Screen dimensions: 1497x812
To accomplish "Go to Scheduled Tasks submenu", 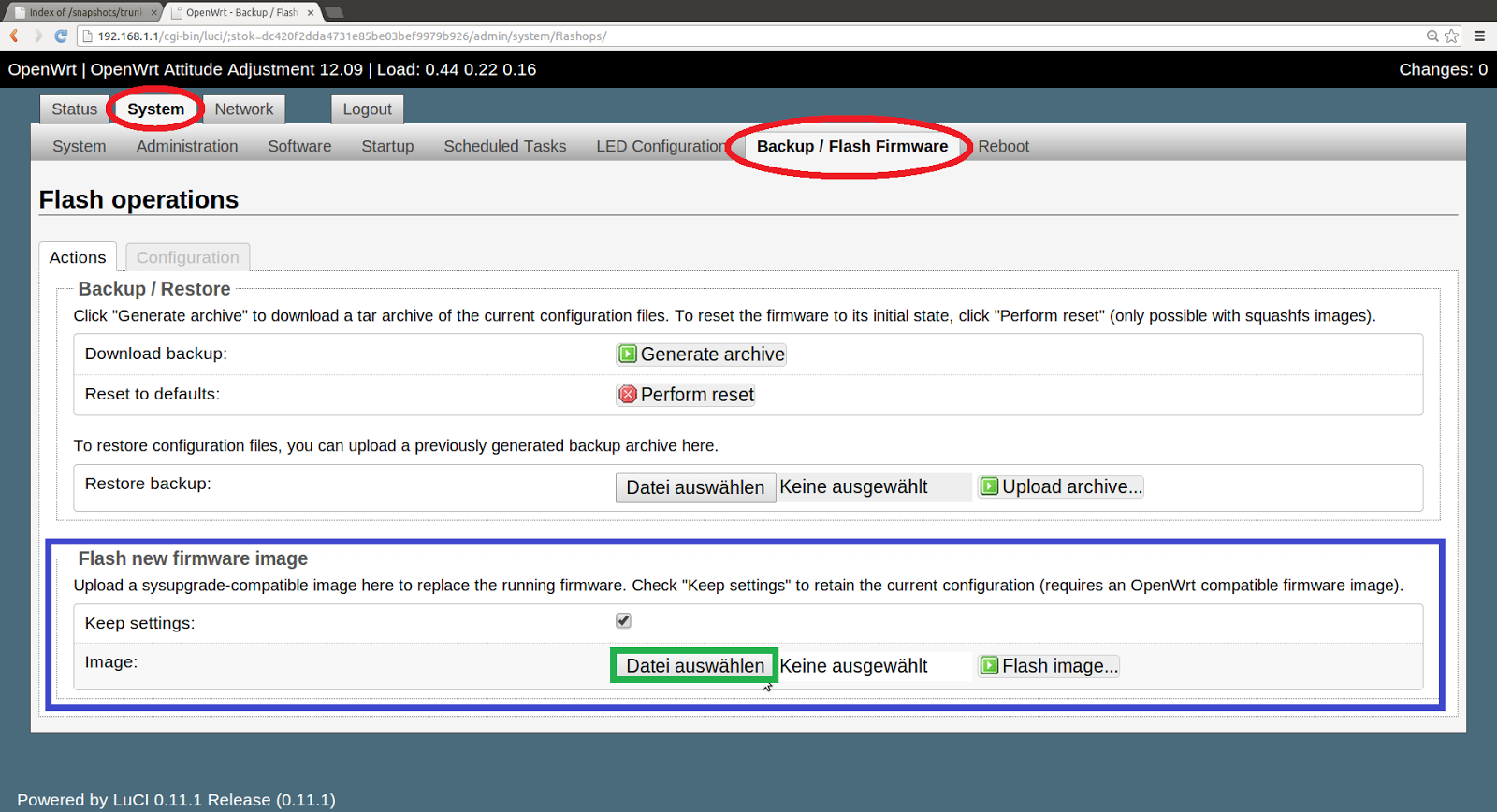I will pos(504,146).
